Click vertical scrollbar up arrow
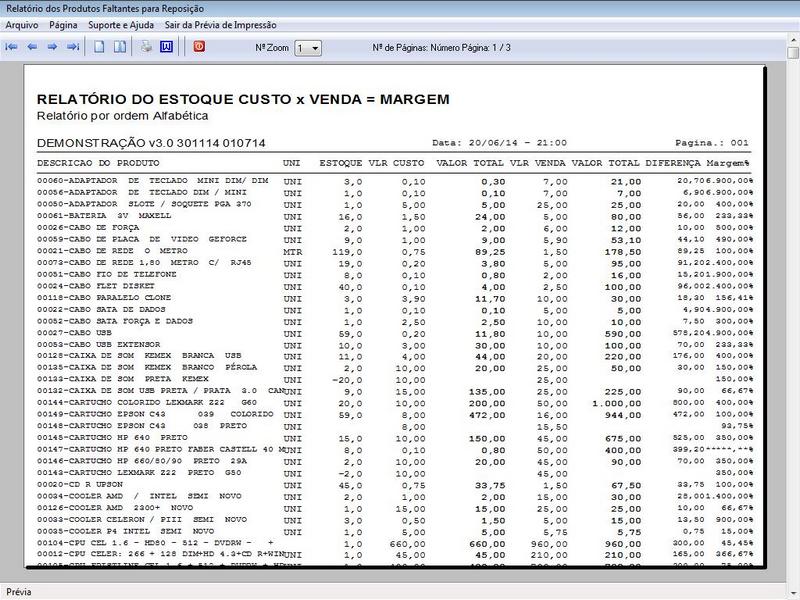The width and height of the screenshot is (800, 600). pyautogui.click(x=793, y=39)
